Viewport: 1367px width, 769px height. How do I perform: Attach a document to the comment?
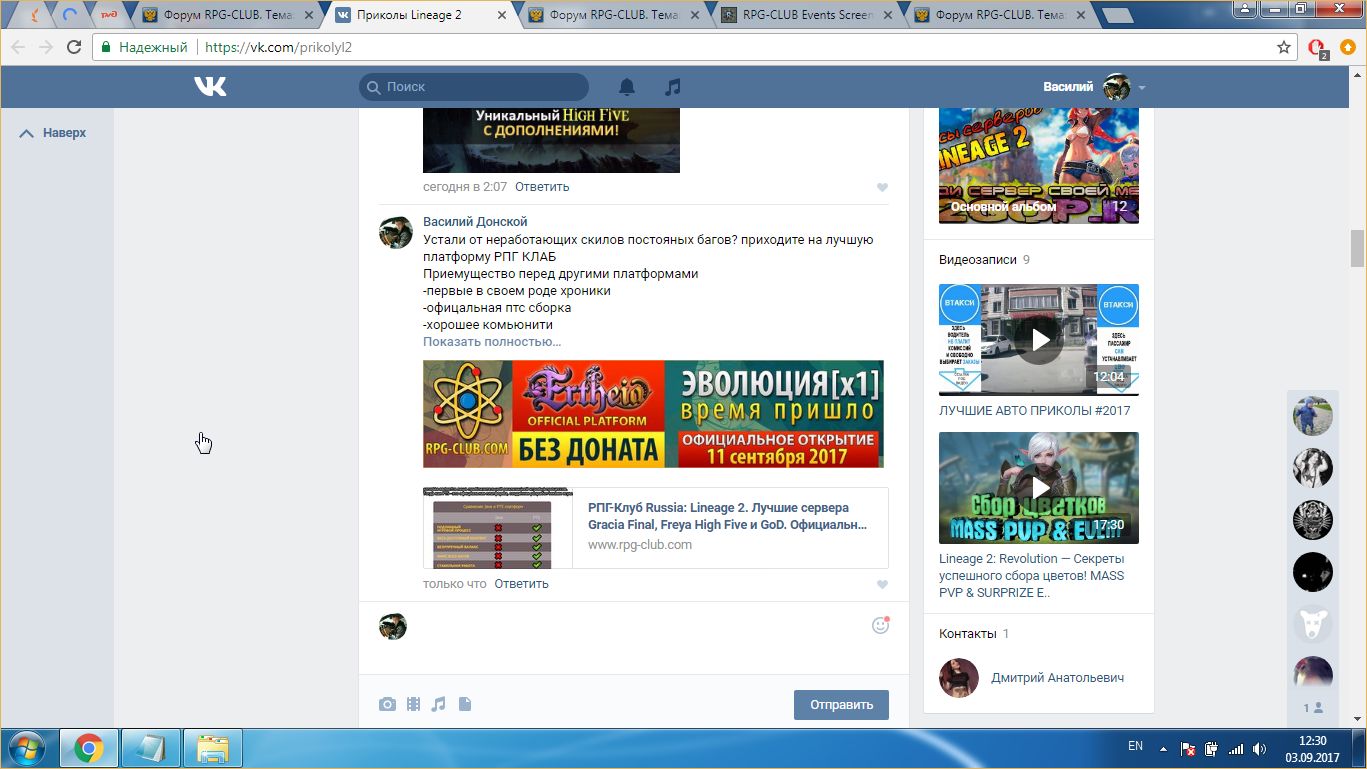click(464, 704)
